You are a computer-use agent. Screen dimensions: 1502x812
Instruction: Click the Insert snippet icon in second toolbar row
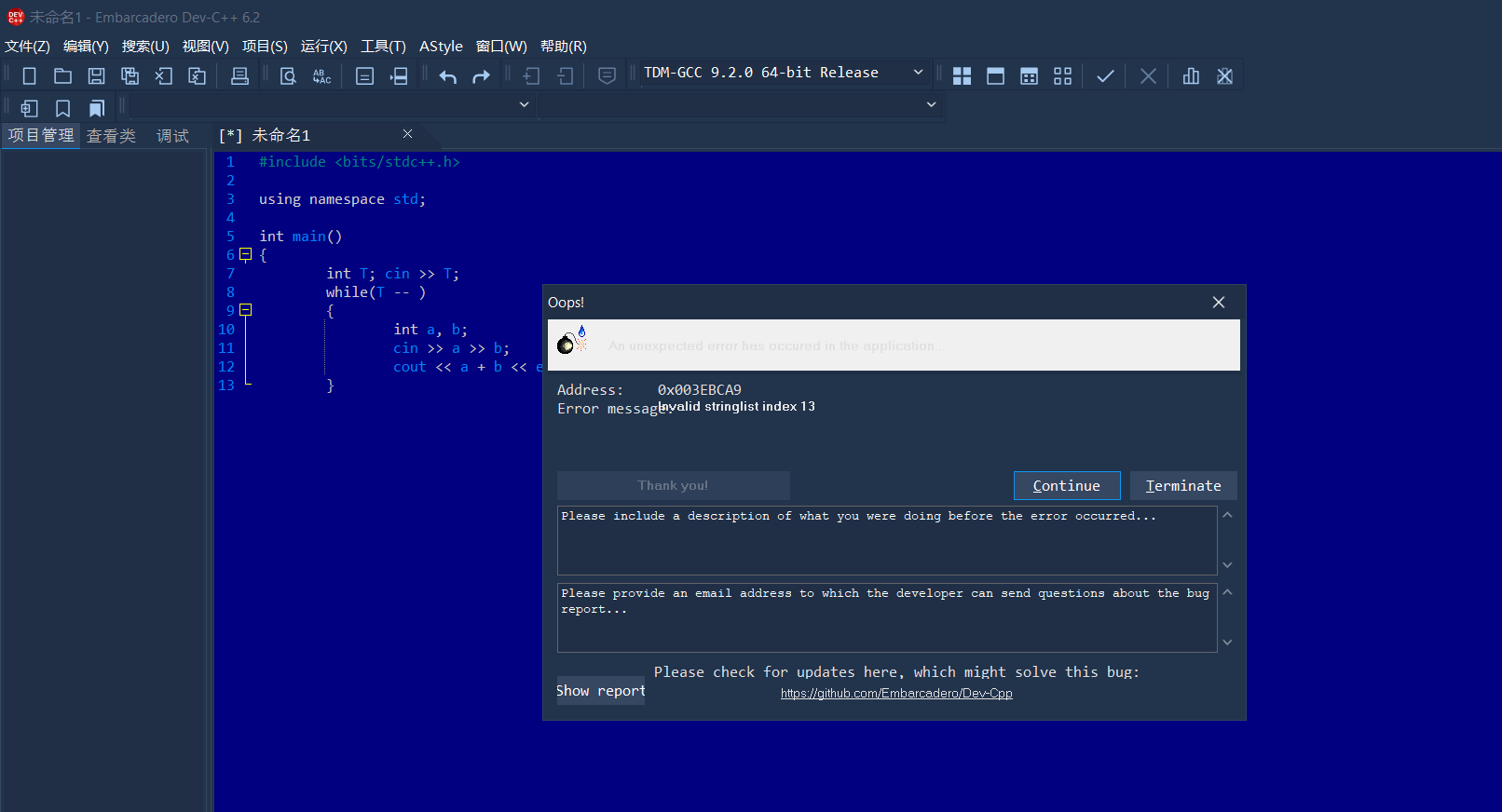click(29, 108)
